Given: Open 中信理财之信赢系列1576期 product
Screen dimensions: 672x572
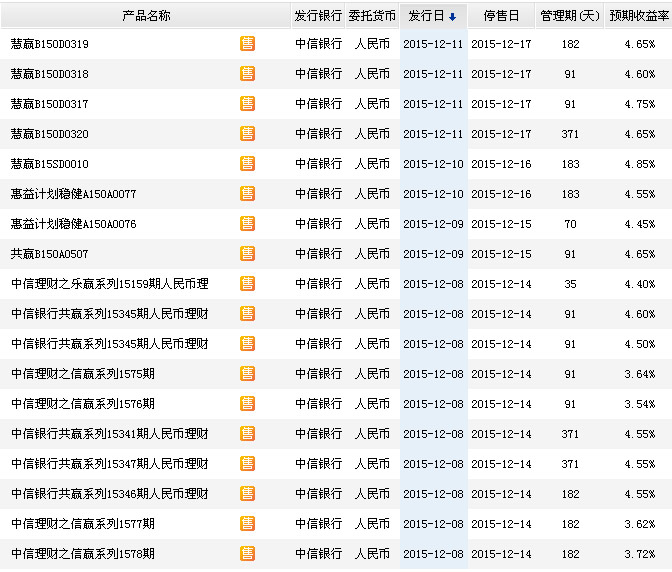Looking at the screenshot, I should pos(83,404).
